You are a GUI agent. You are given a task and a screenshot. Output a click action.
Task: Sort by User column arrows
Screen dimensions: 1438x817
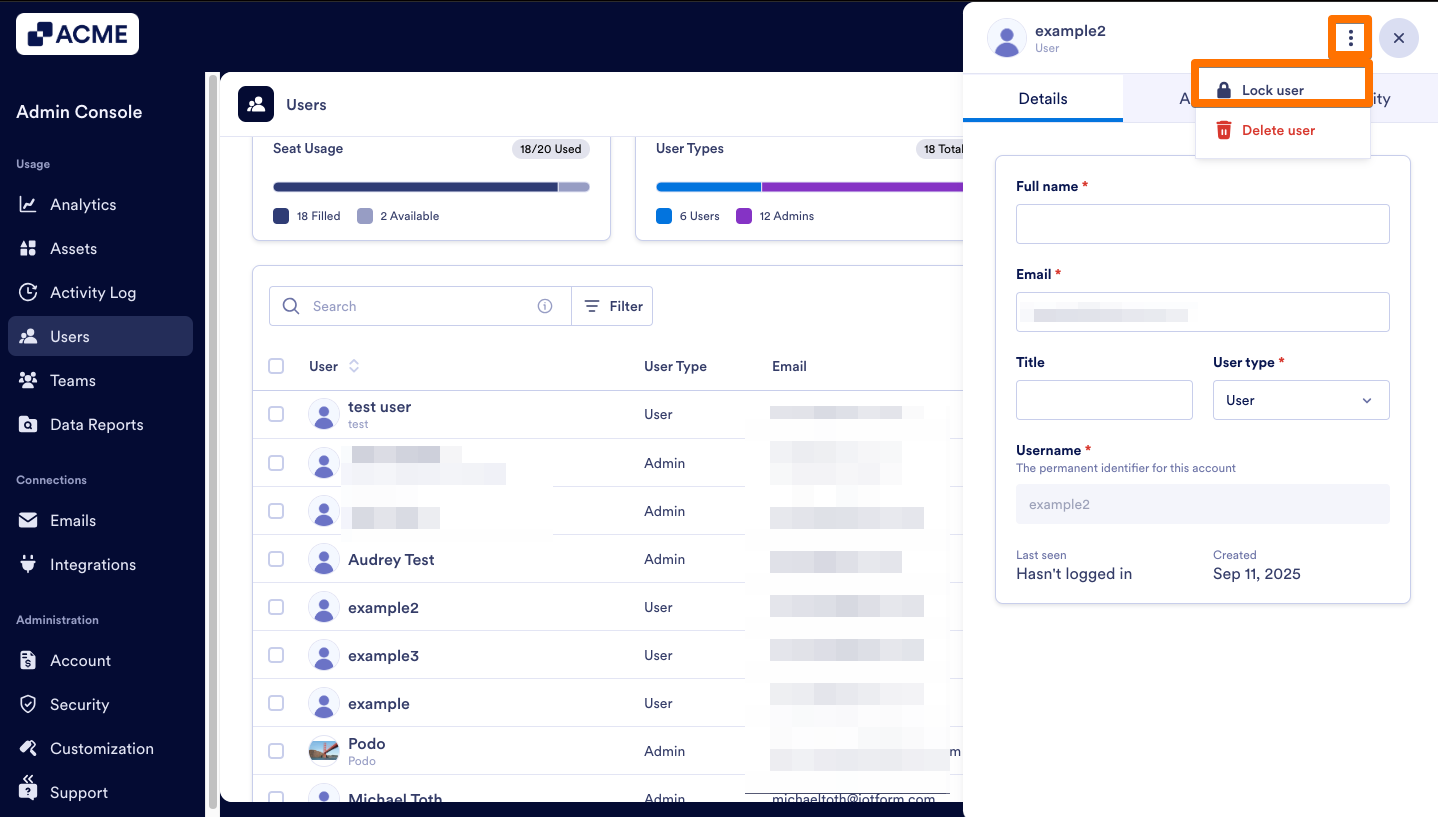tap(354, 366)
